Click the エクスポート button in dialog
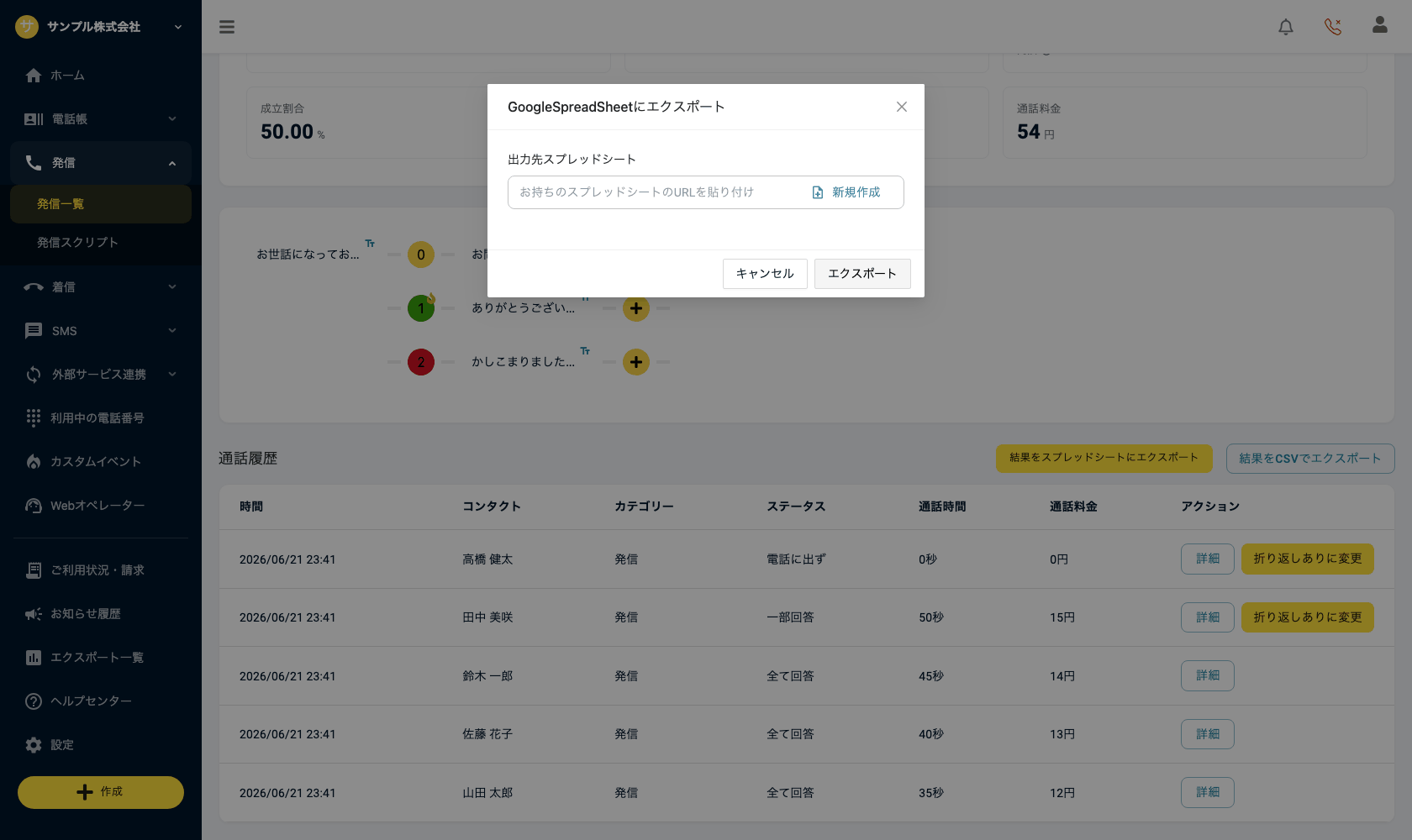The width and height of the screenshot is (1412, 840). (x=862, y=274)
